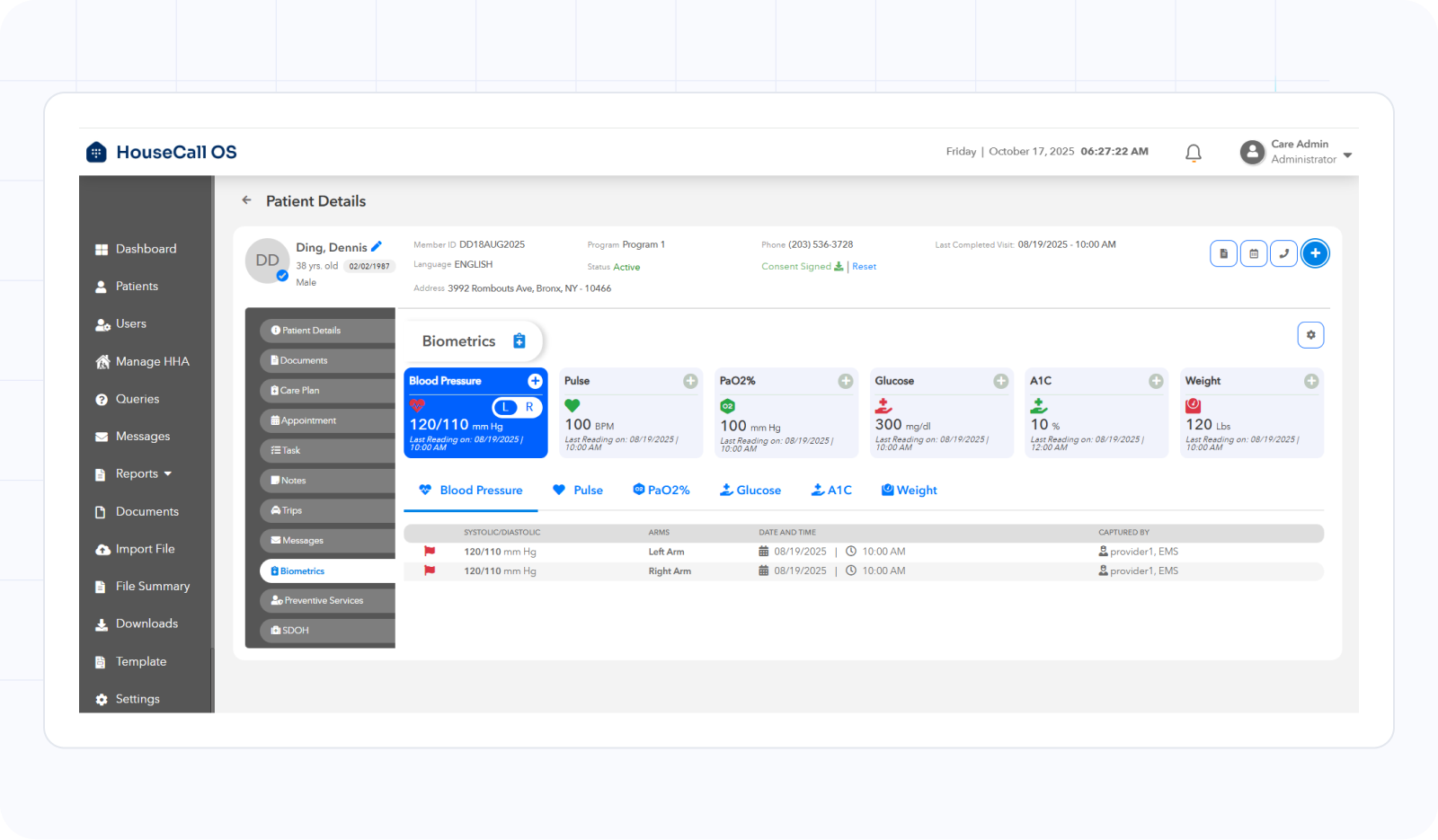Switch Blood Pressure card to L arm
The width and height of the screenshot is (1438, 840).
(x=505, y=407)
